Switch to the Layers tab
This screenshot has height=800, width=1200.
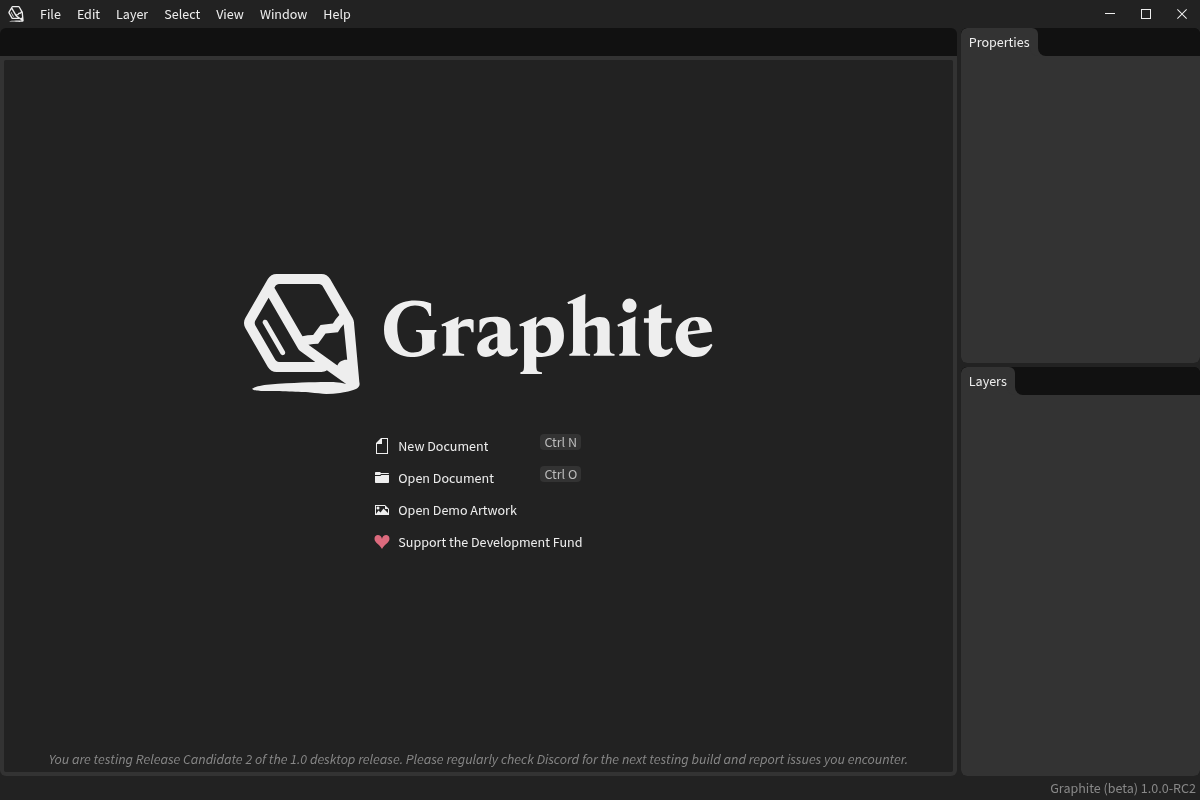(x=987, y=381)
